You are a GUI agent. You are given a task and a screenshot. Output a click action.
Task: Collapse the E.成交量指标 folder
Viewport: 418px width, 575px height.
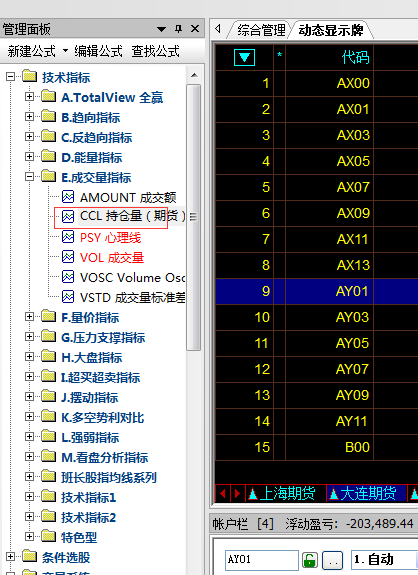point(29,177)
